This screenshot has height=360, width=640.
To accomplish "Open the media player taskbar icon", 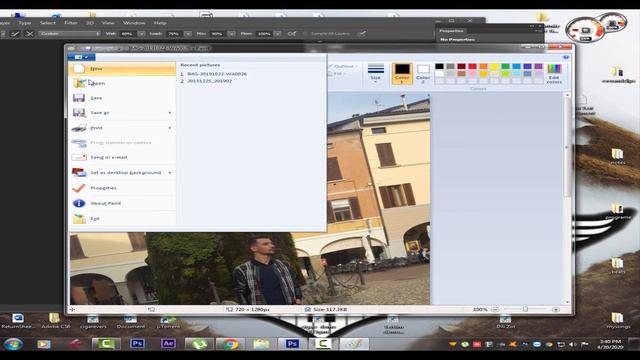I will tap(44, 344).
